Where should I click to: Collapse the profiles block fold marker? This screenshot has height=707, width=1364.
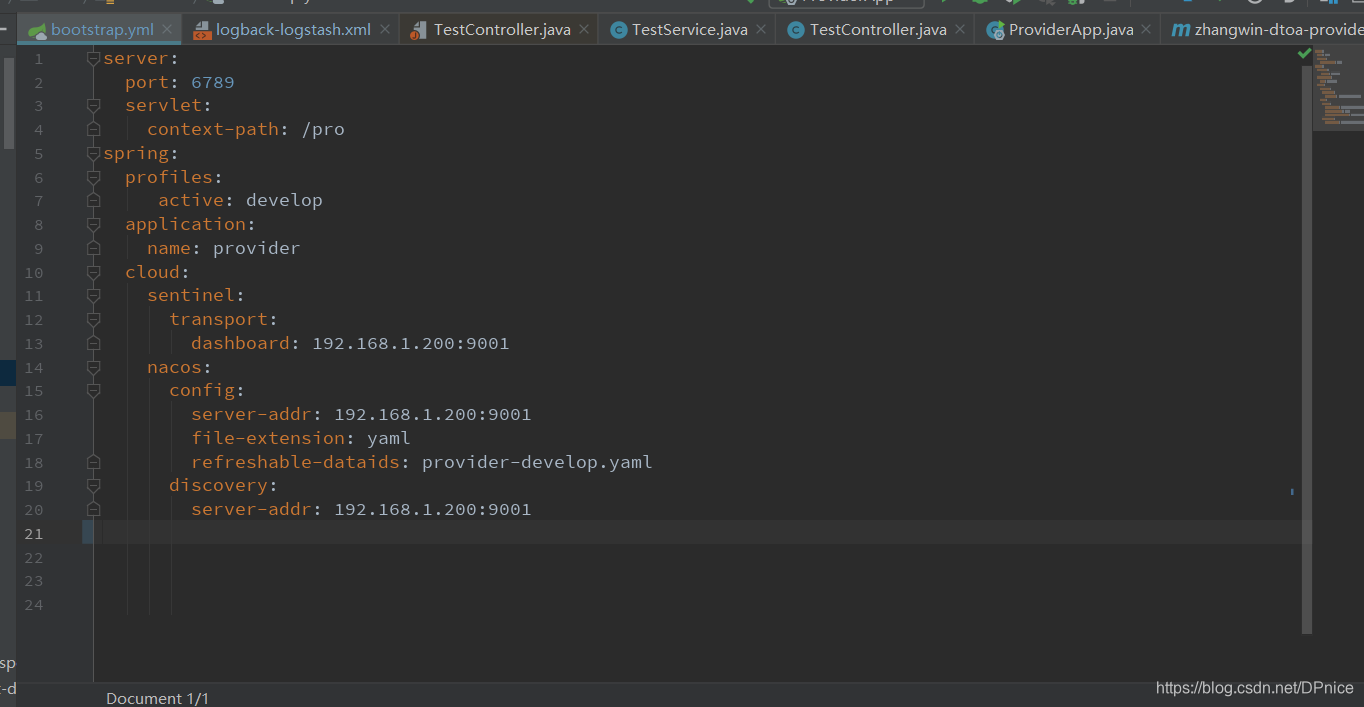pyautogui.click(x=93, y=177)
